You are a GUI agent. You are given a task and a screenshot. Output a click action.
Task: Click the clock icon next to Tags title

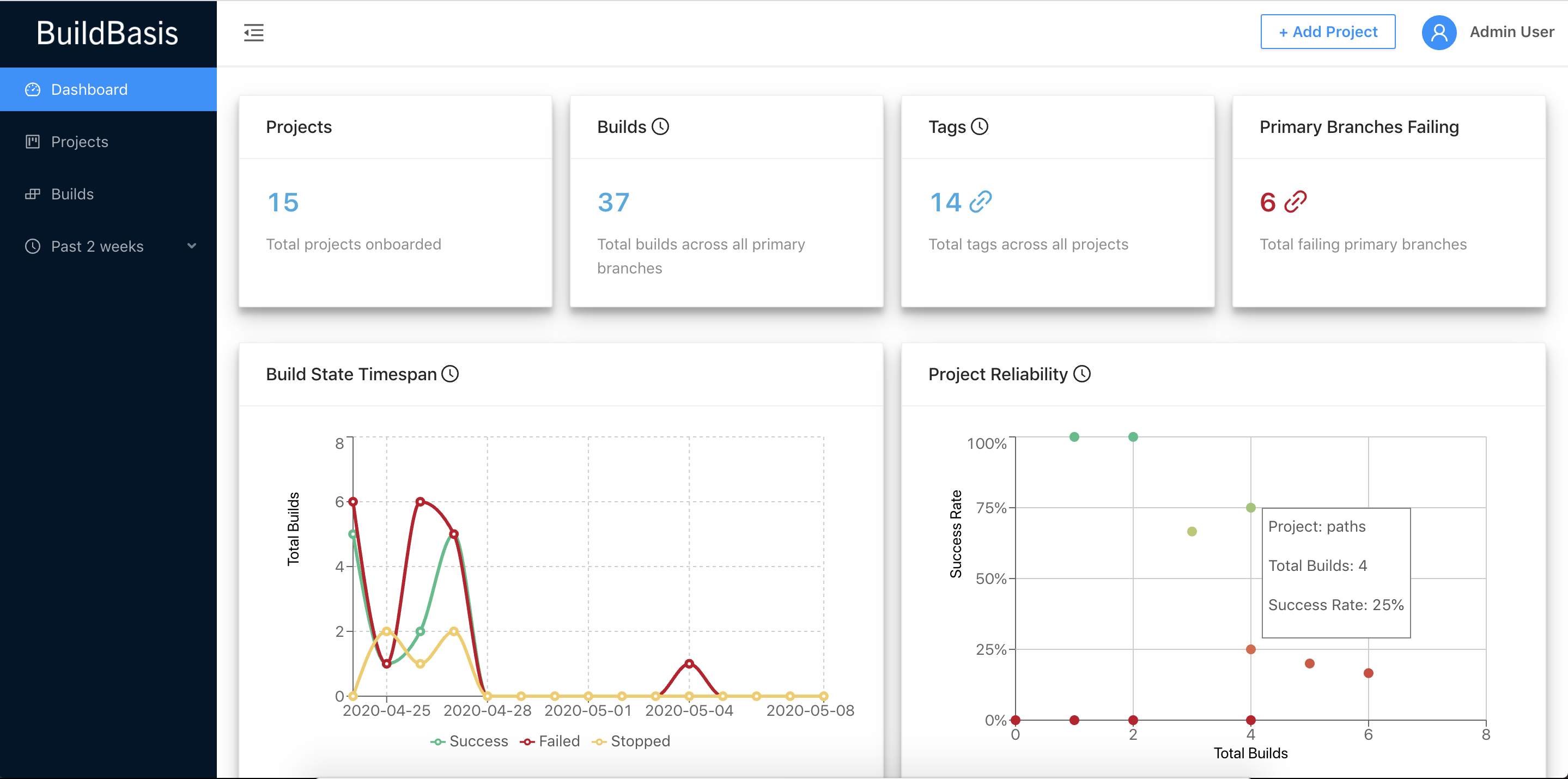coord(980,126)
